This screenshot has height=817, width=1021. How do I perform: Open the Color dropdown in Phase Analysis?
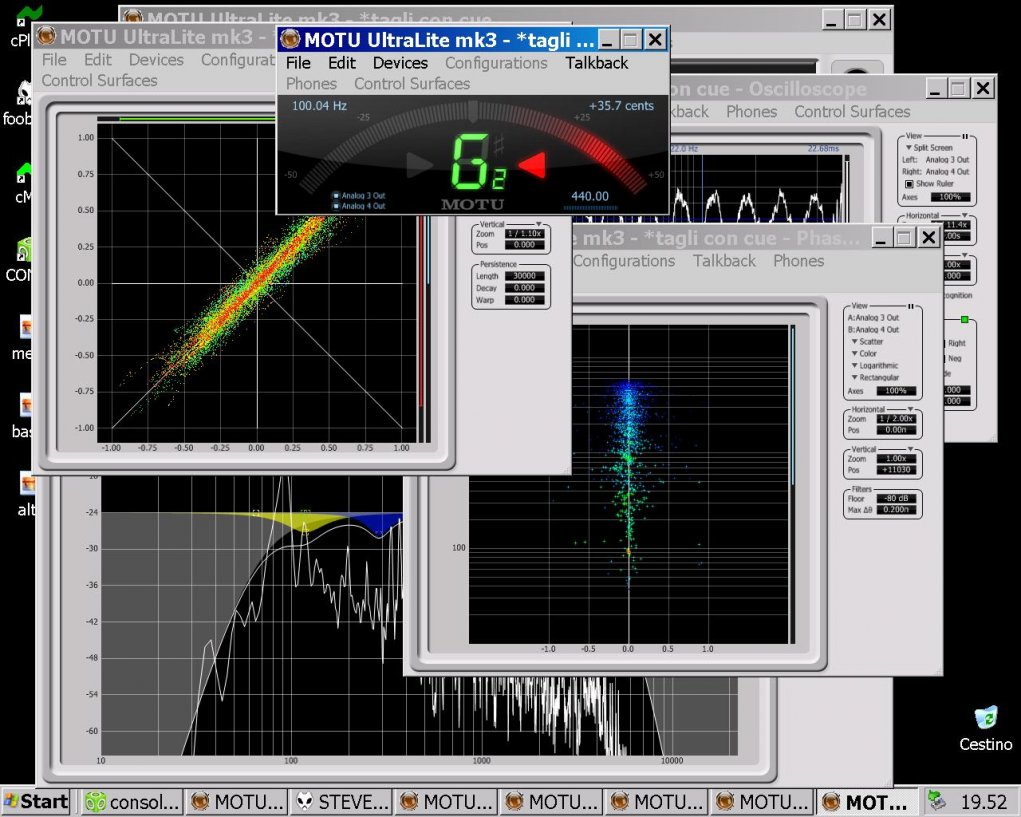[x=864, y=353]
